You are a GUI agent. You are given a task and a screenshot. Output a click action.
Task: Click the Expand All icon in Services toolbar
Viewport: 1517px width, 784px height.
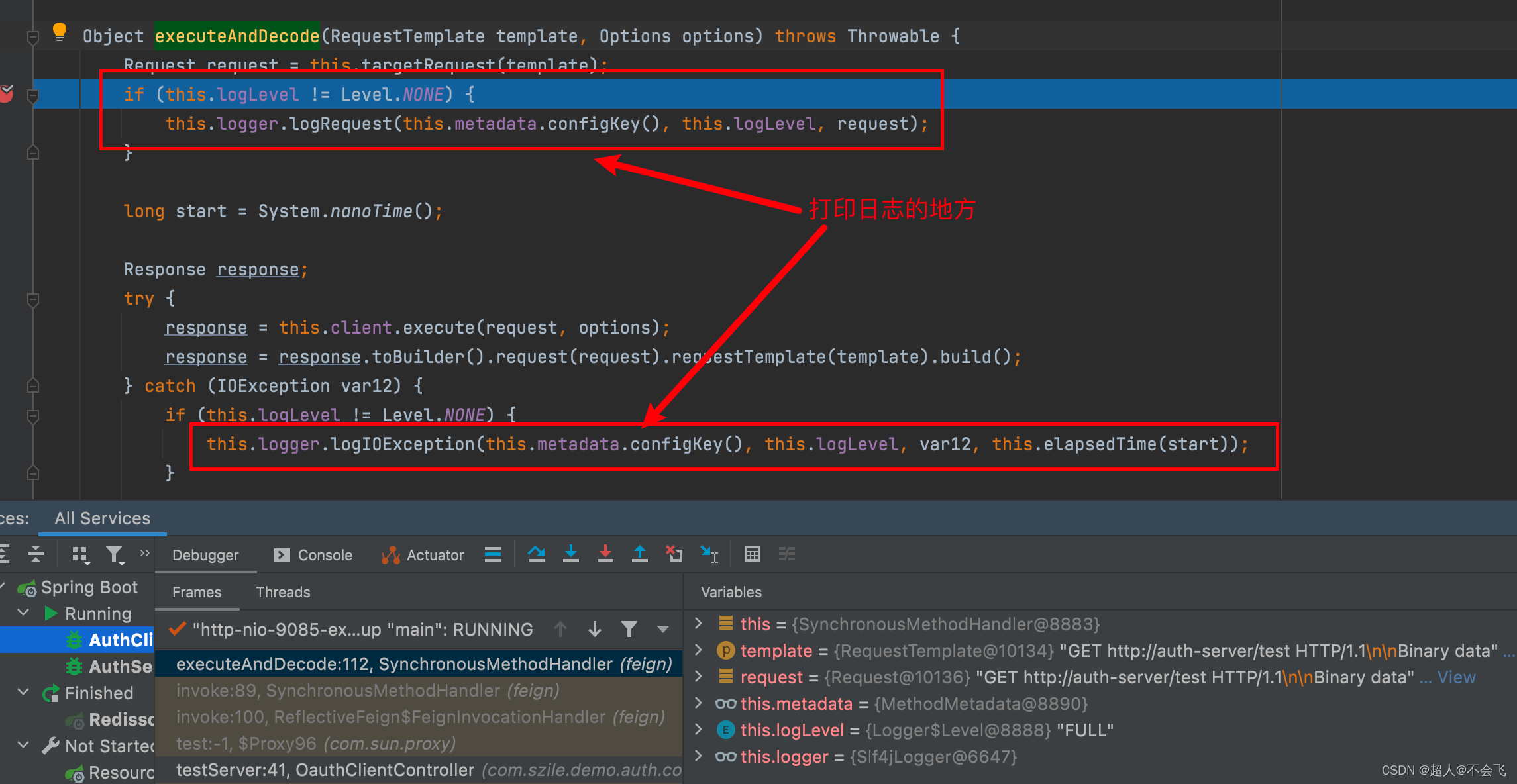[4, 554]
